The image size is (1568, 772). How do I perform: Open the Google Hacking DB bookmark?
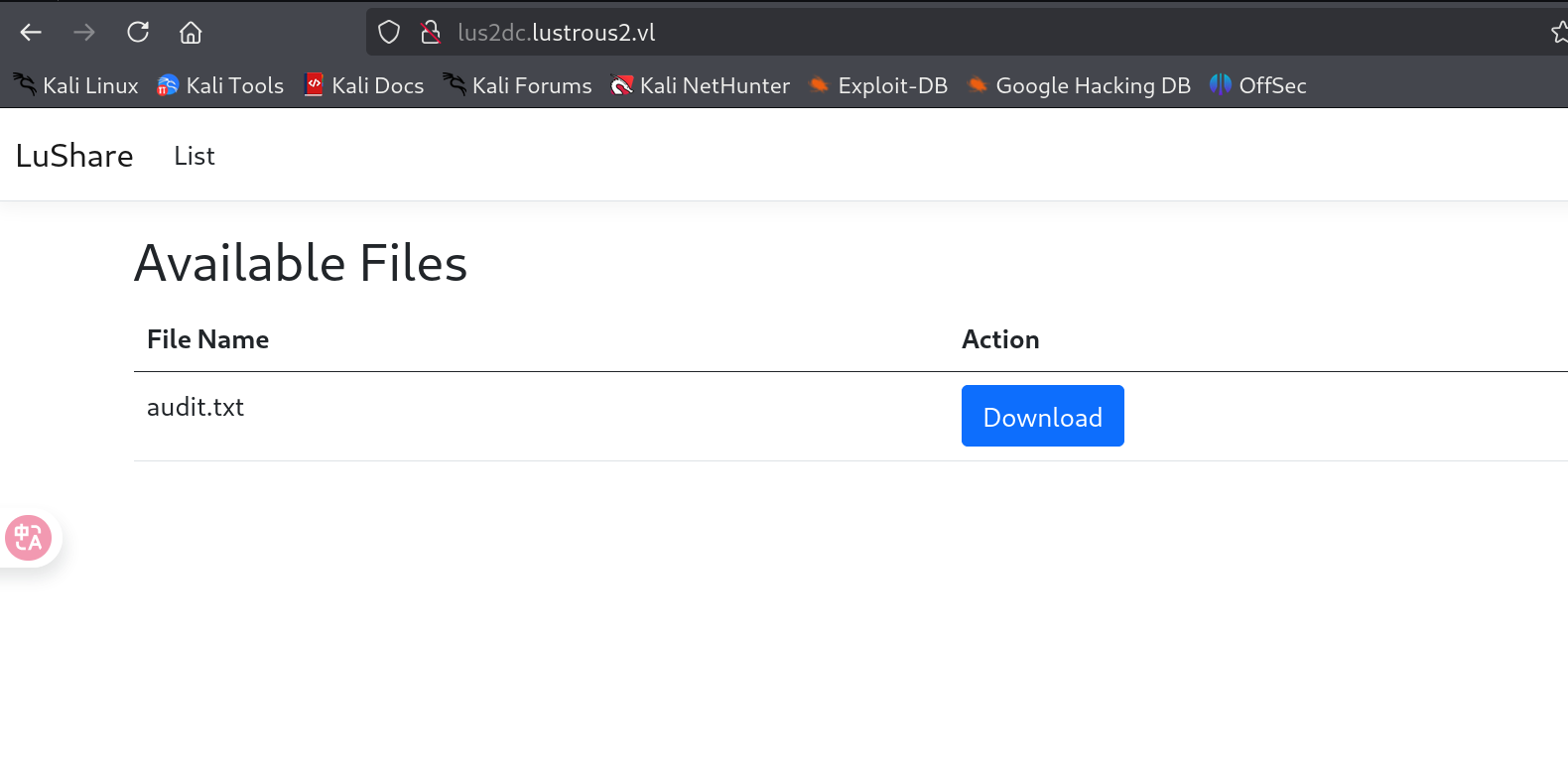1079,85
